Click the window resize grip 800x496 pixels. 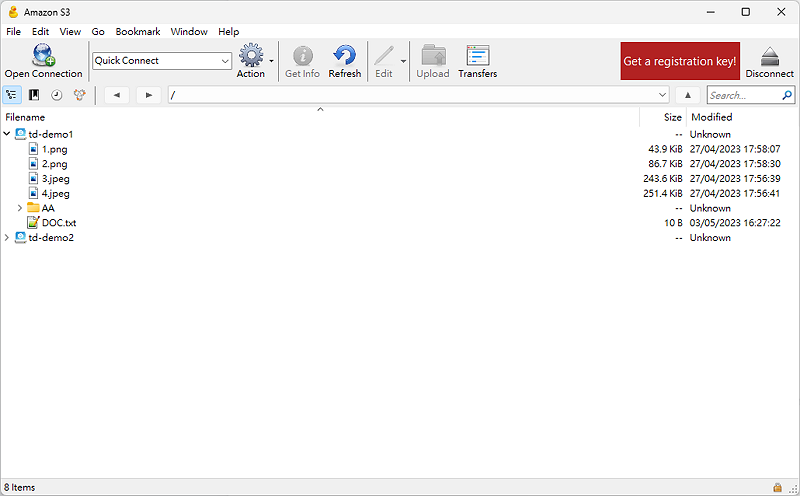[x=792, y=489]
